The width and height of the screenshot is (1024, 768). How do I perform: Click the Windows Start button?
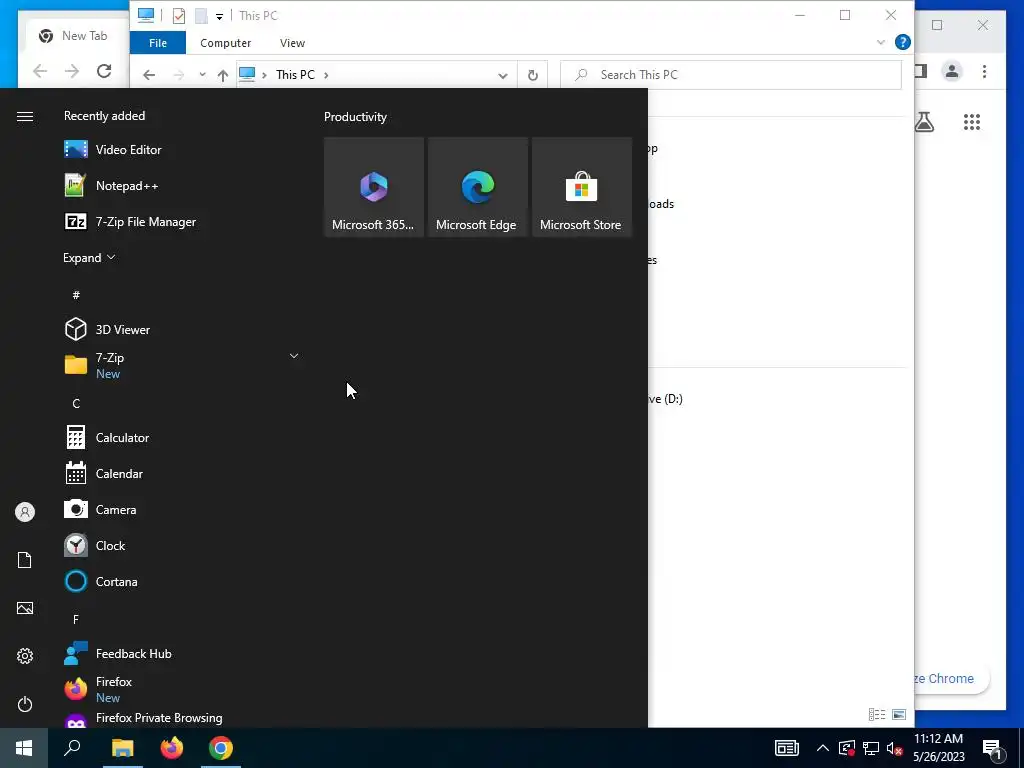pos(24,748)
